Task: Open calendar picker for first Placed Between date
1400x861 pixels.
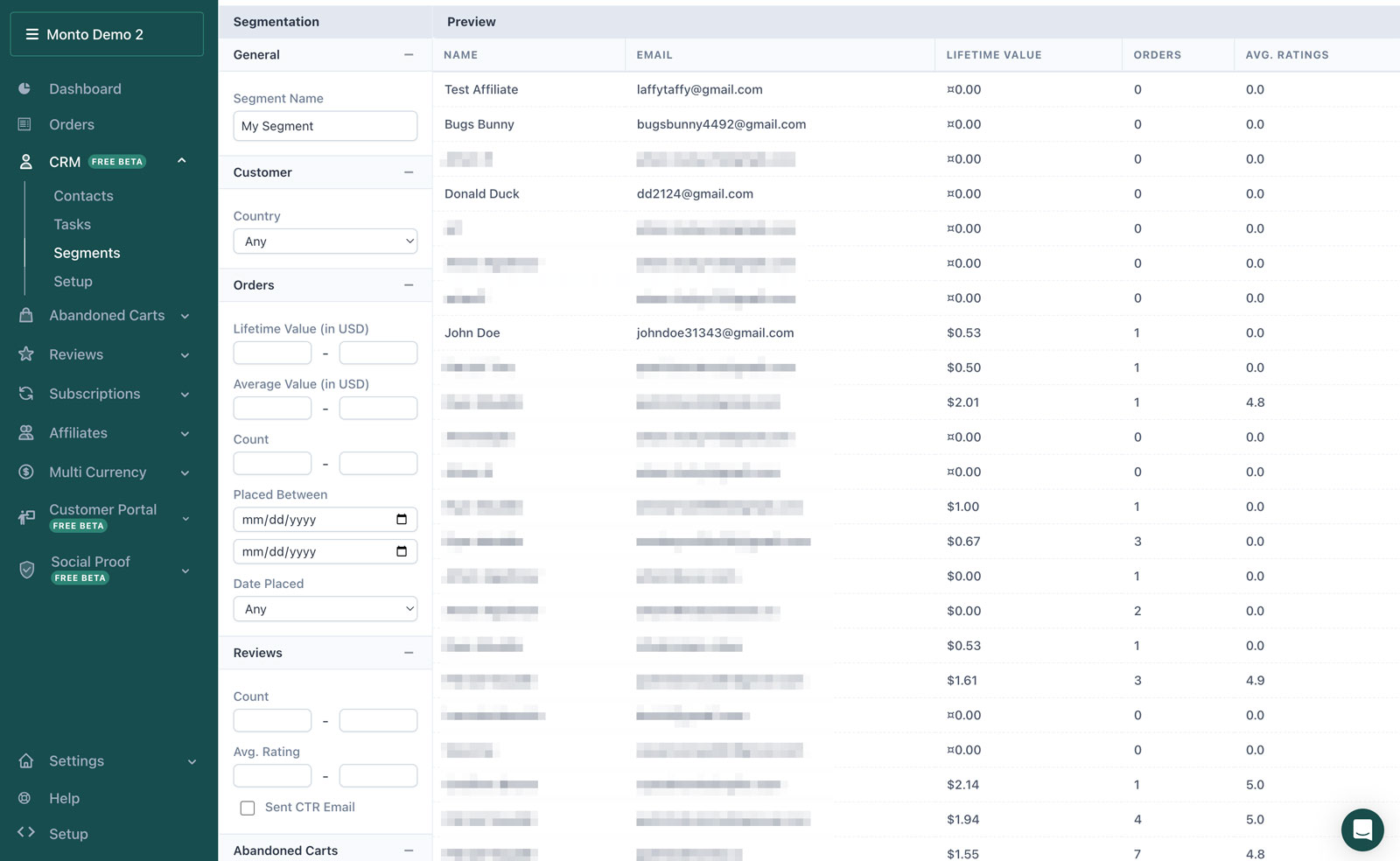Action: tap(402, 520)
